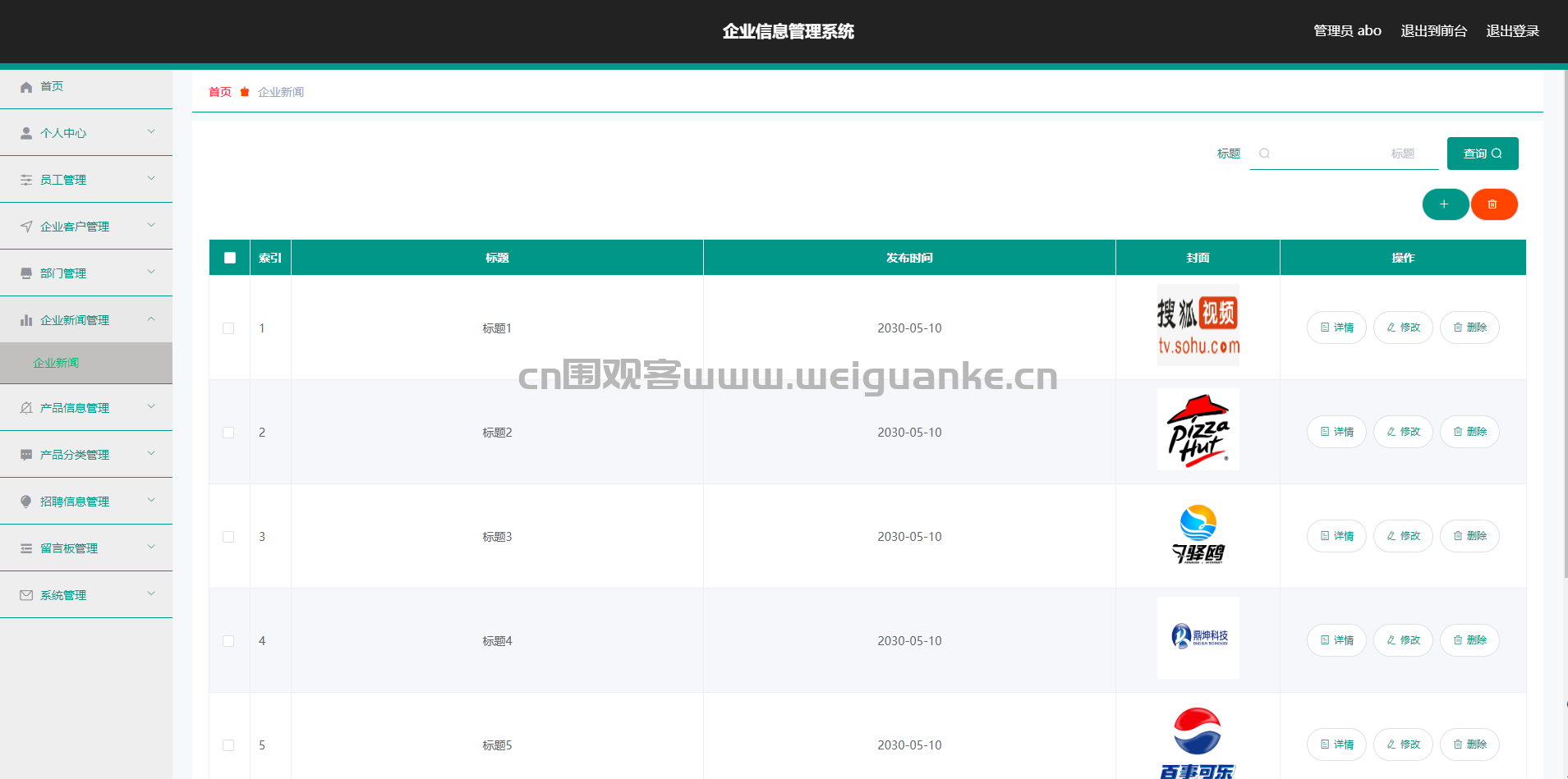
Task: Click the Sohu video cover thumbnail
Action: (1198, 325)
